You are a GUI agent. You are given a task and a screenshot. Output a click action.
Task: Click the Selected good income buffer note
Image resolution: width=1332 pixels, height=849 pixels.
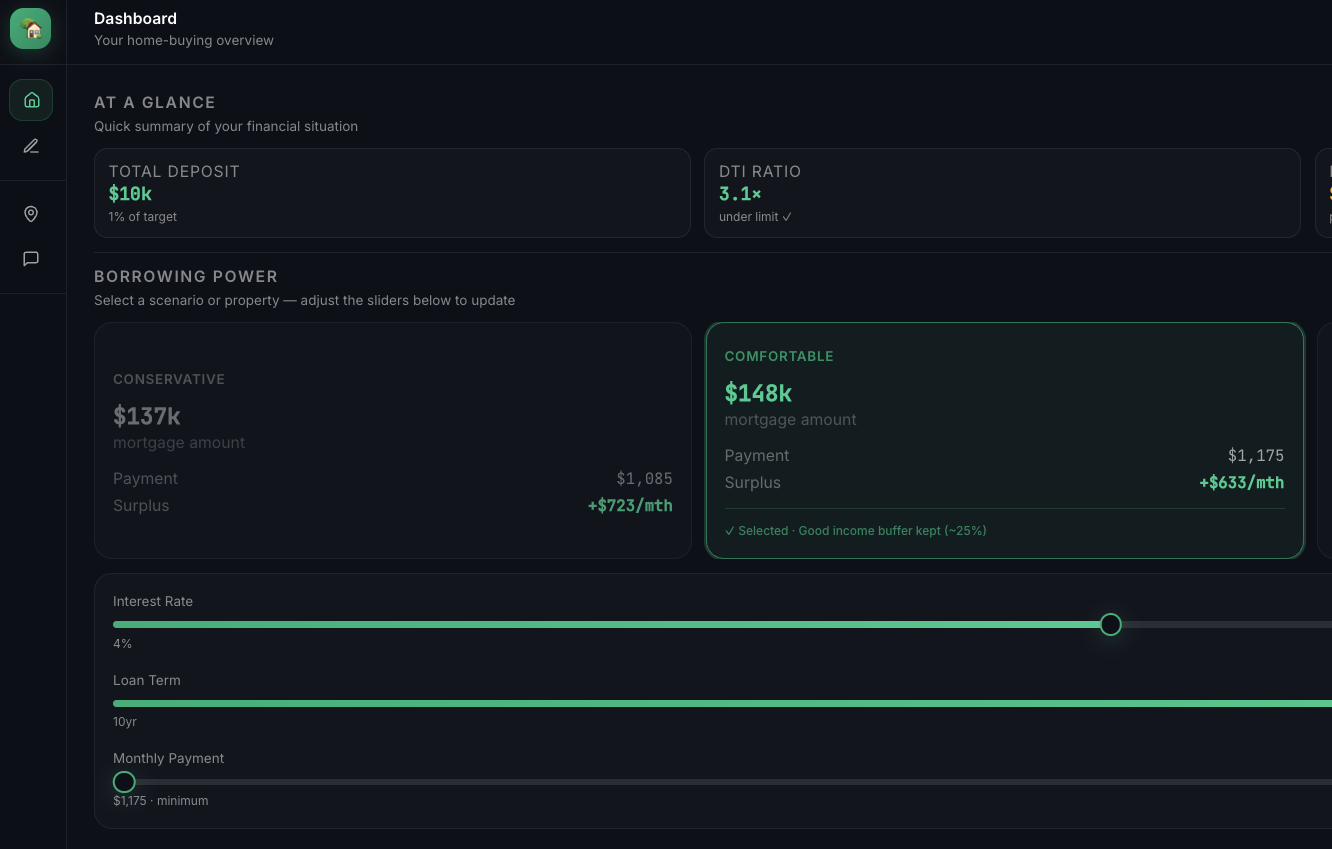(855, 531)
